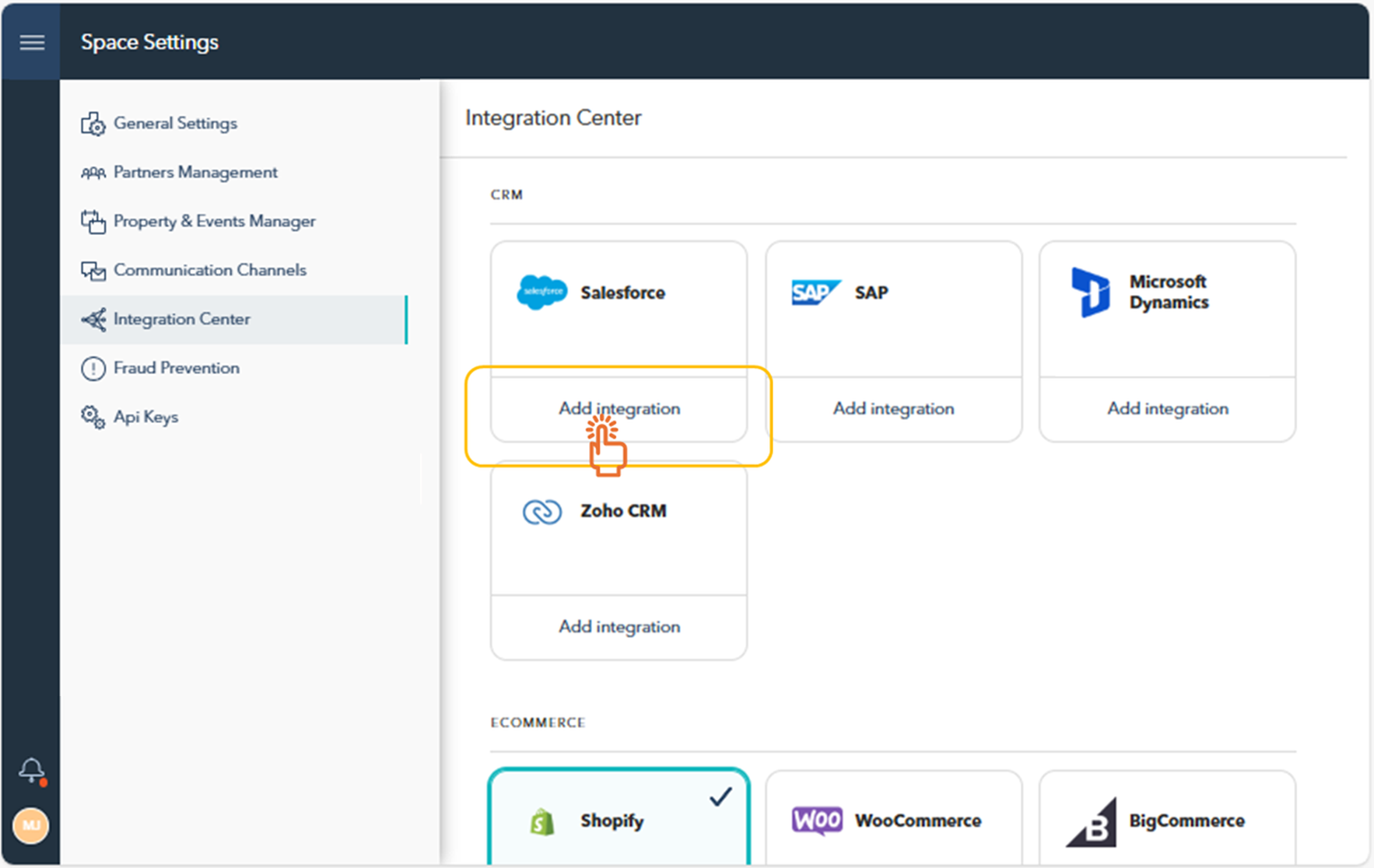Click the Integration Center page heading

pos(553,118)
